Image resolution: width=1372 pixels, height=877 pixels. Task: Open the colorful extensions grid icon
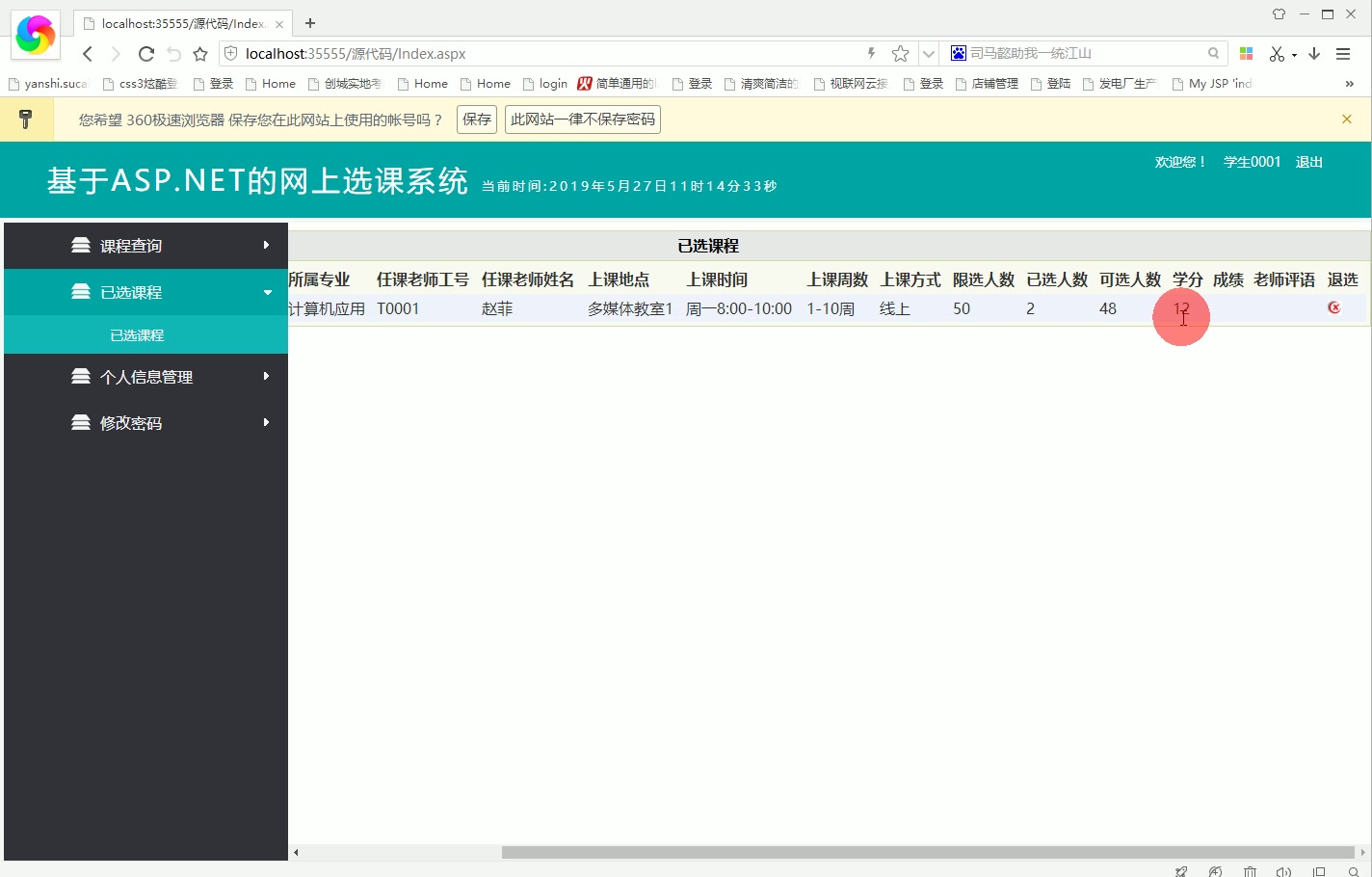click(1246, 54)
